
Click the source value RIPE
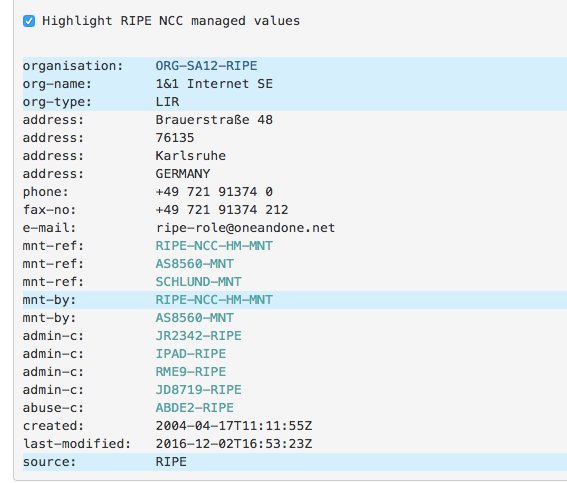coord(171,462)
